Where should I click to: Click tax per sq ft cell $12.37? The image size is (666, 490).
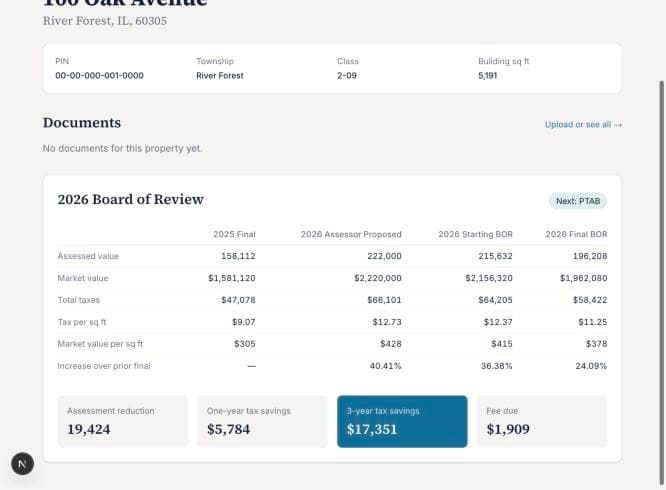pyautogui.click(x=498, y=322)
